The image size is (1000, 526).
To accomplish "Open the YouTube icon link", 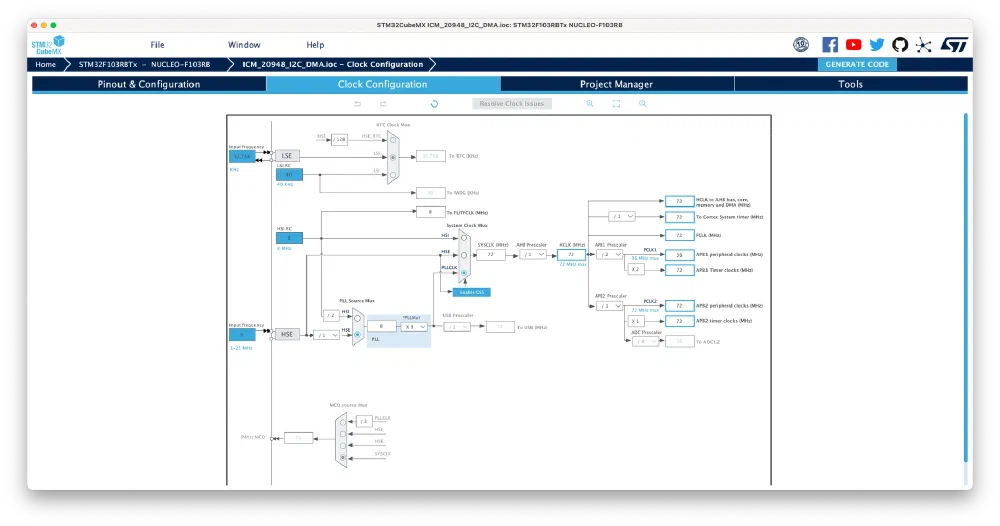I will coord(853,45).
